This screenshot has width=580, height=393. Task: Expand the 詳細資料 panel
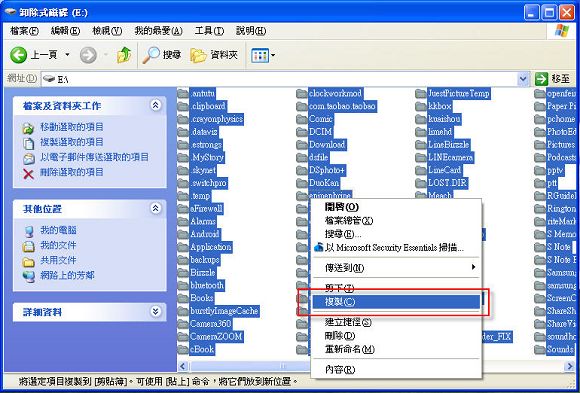156,312
